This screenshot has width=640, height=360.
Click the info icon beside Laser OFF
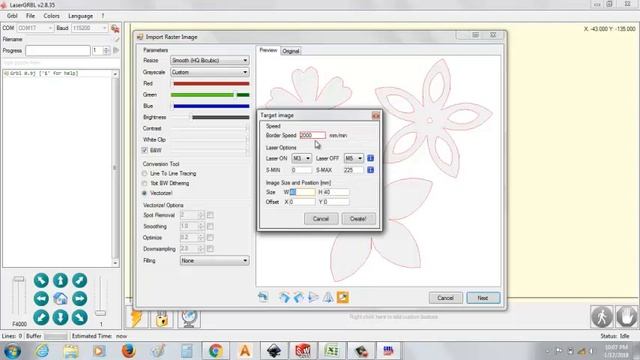click(370, 158)
